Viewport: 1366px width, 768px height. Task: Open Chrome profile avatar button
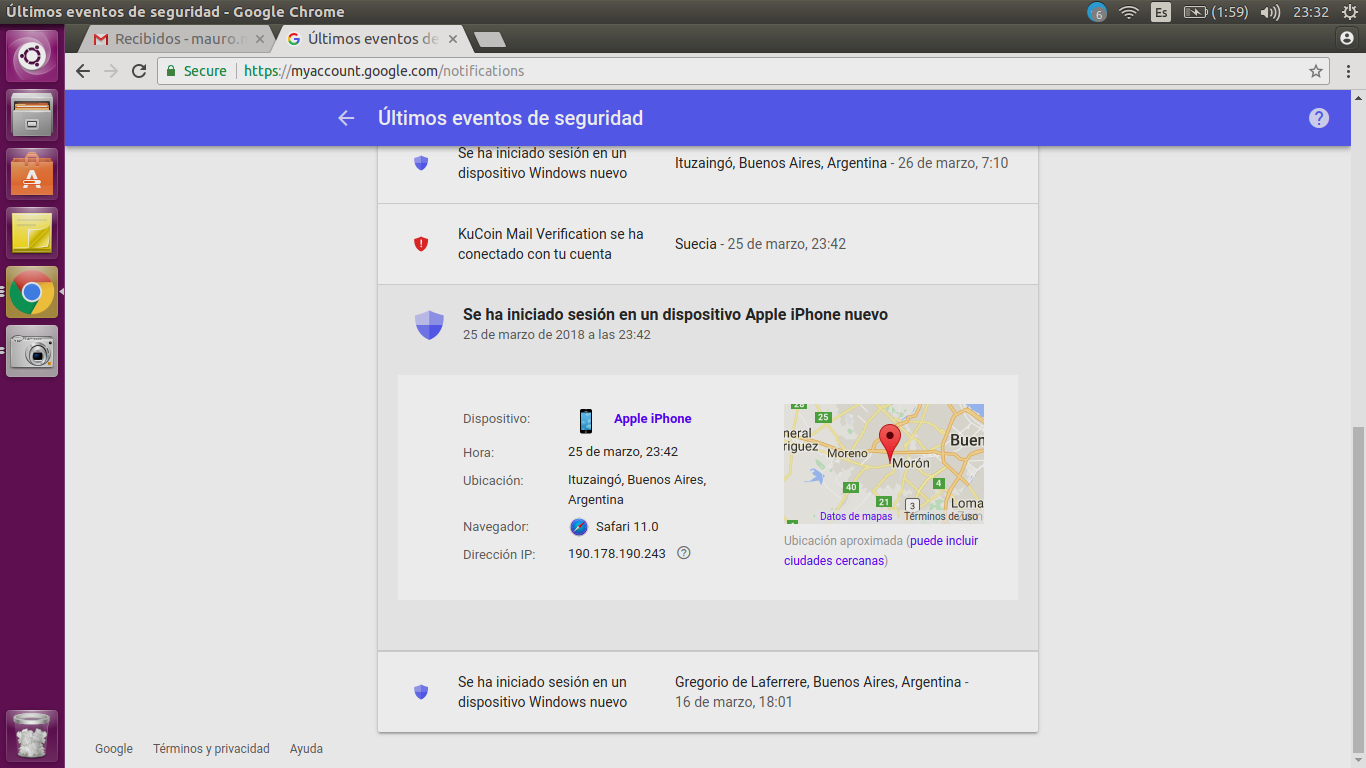pyautogui.click(x=1346, y=37)
